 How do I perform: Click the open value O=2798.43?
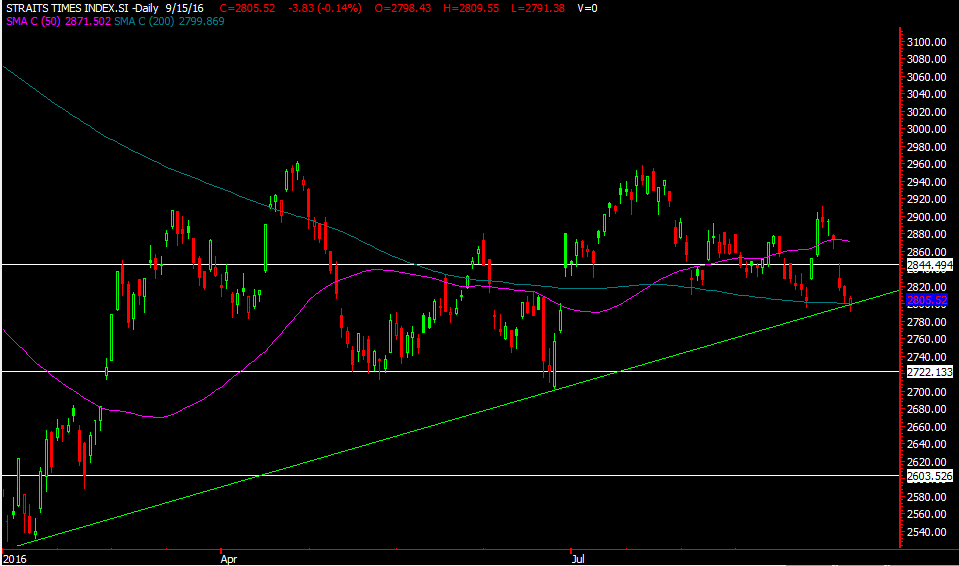tap(403, 9)
